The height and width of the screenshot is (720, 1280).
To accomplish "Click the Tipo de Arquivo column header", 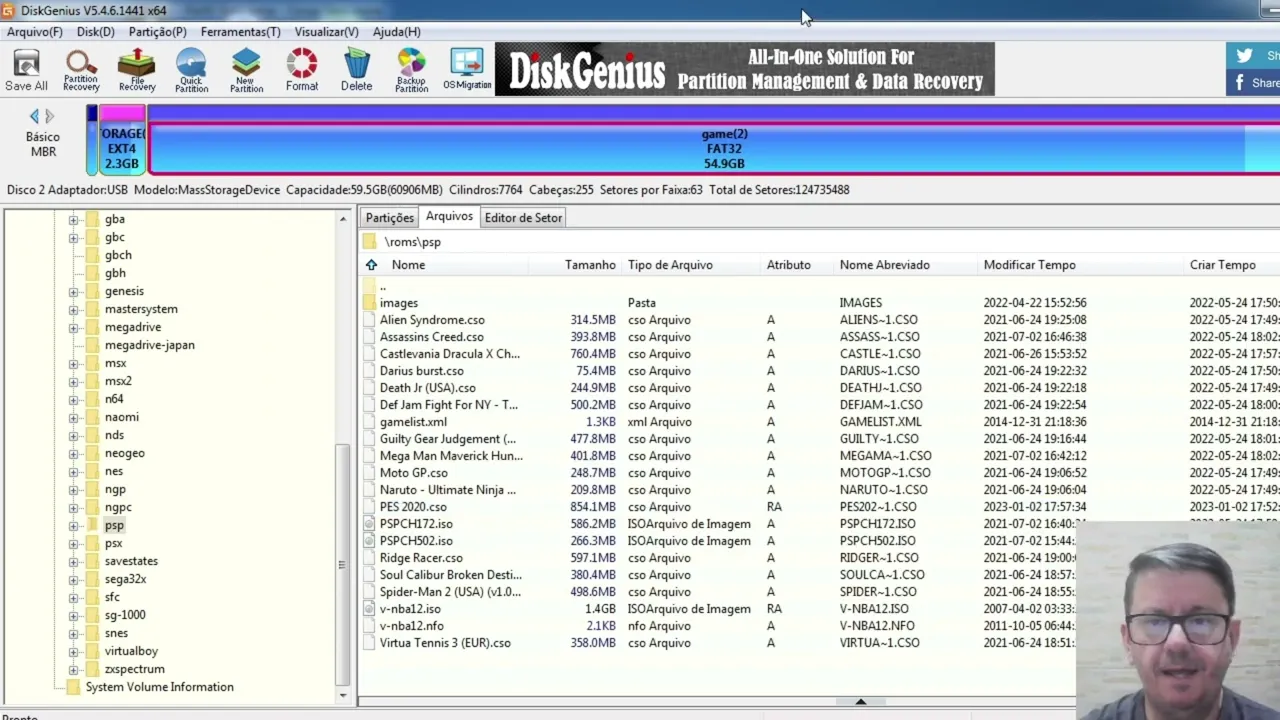I will click(670, 265).
